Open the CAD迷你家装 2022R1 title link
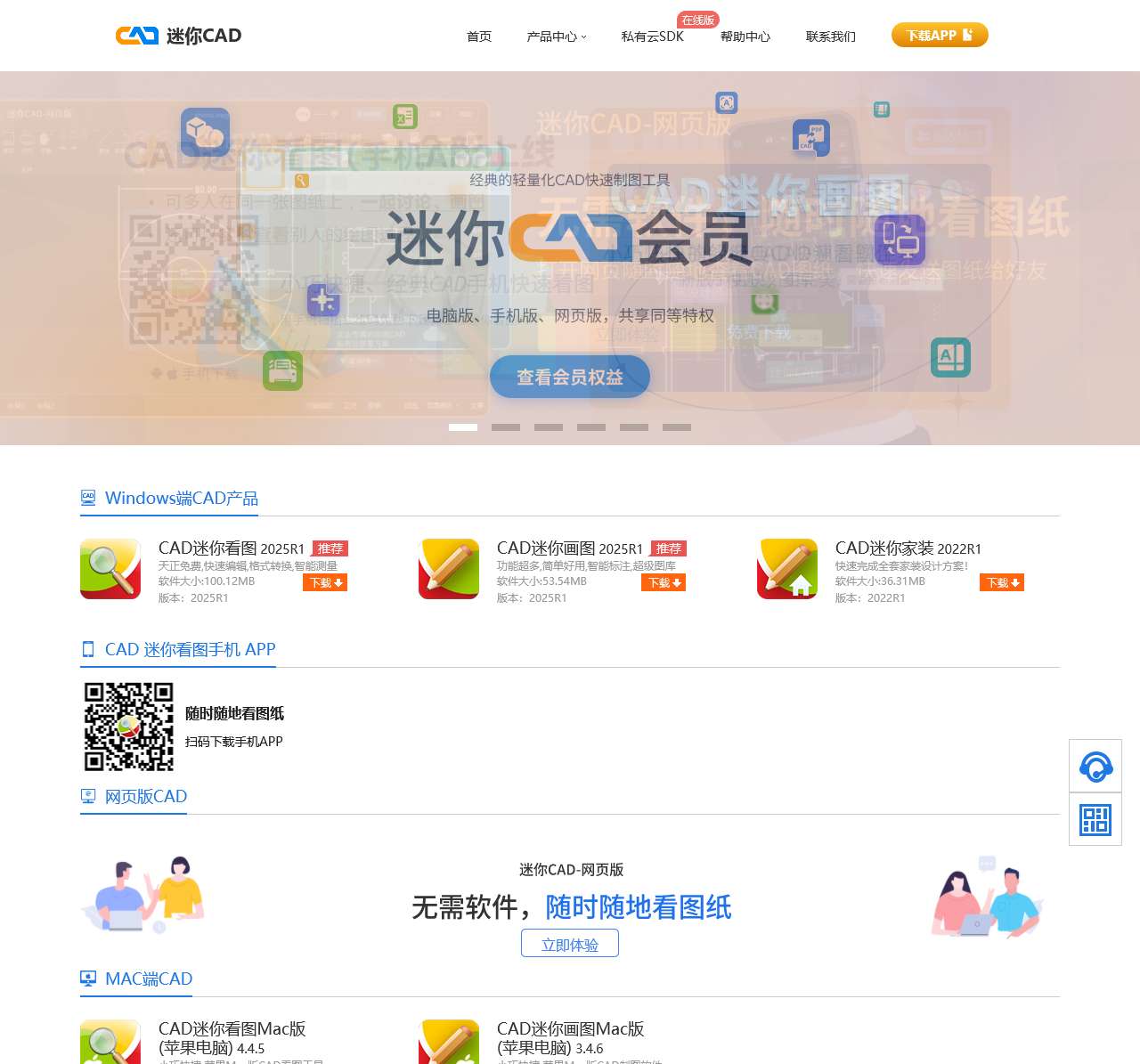 tap(908, 548)
